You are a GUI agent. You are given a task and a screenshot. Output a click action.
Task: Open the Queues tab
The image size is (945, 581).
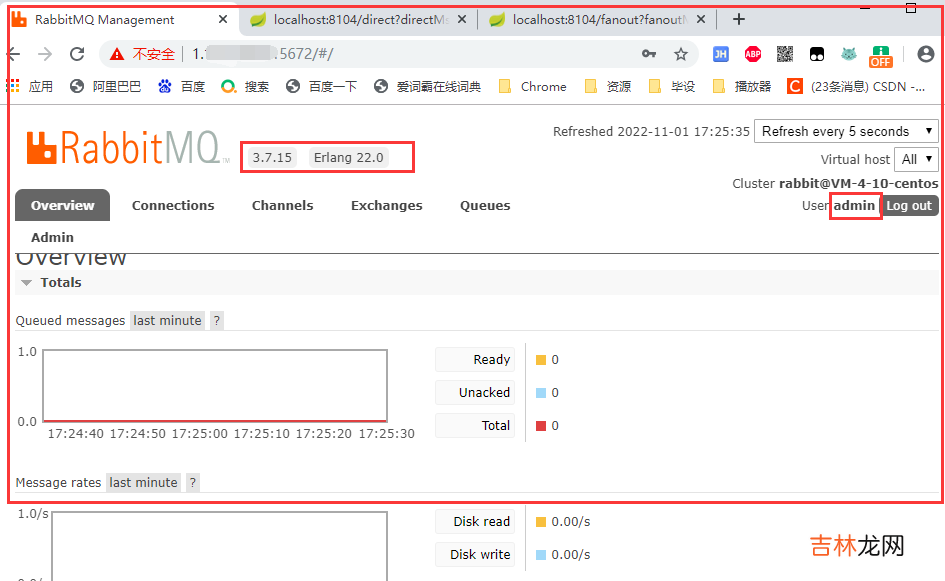(x=485, y=205)
